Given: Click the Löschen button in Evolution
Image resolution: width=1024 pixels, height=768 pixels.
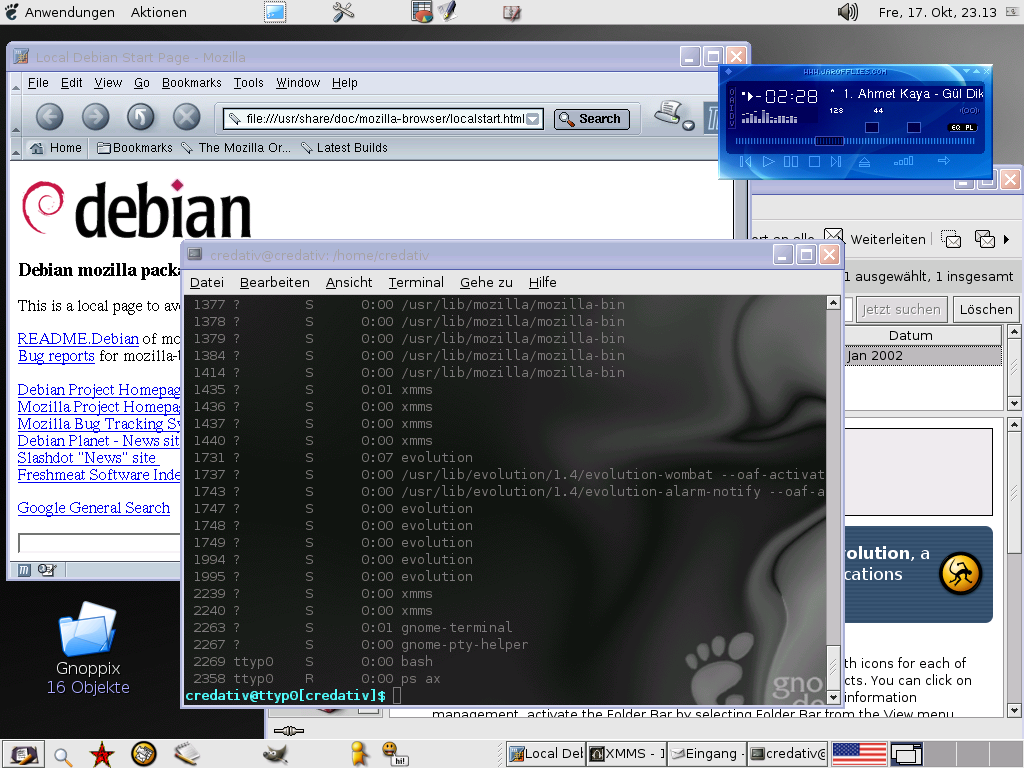Looking at the screenshot, I should tap(985, 310).
